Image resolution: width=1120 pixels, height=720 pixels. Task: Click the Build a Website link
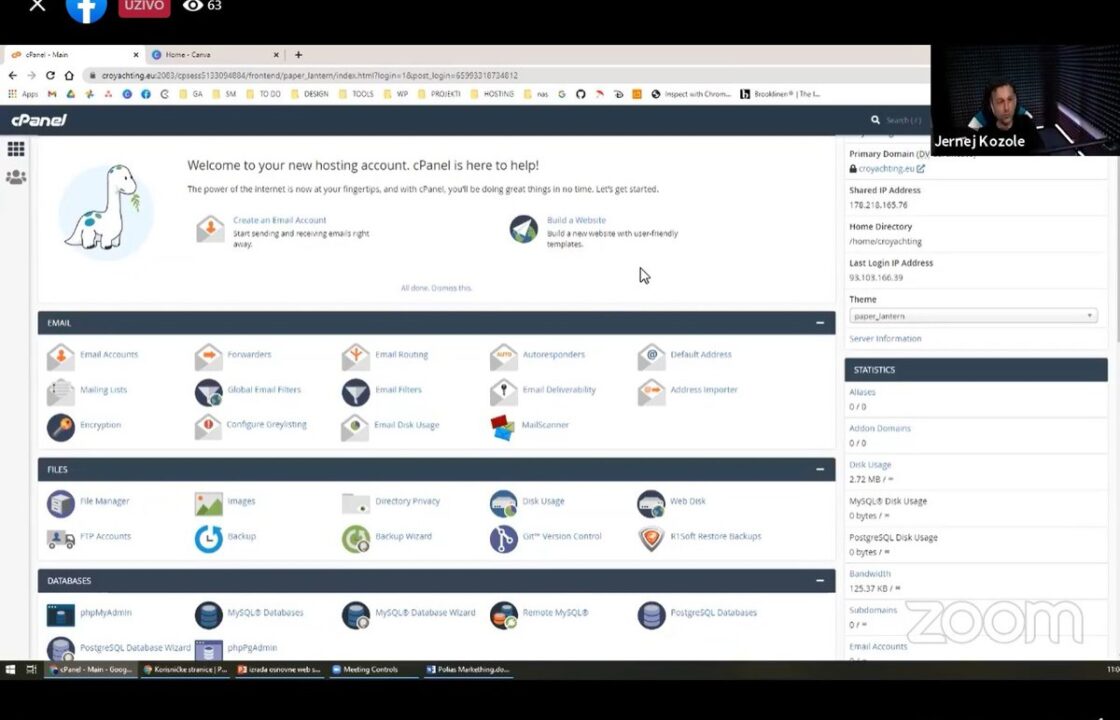(576, 220)
